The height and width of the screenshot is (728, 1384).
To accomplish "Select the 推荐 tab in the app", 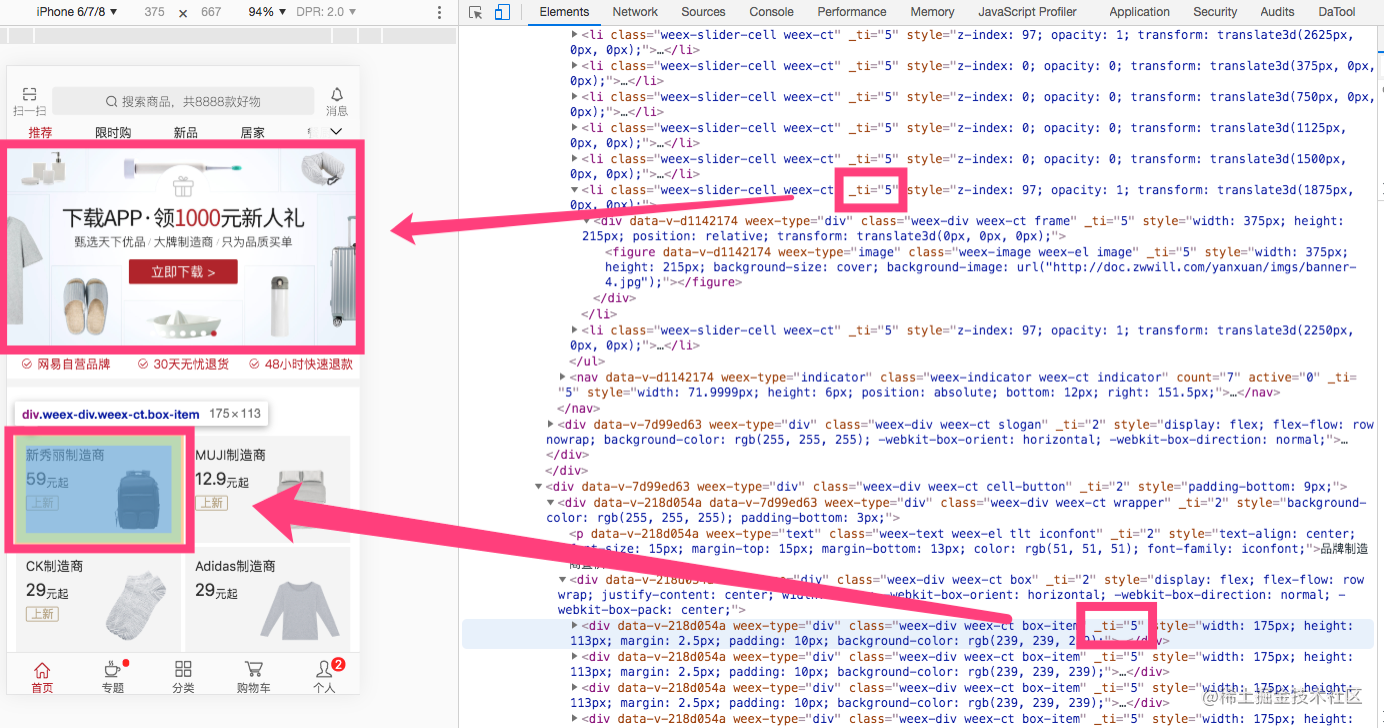I will point(41,132).
